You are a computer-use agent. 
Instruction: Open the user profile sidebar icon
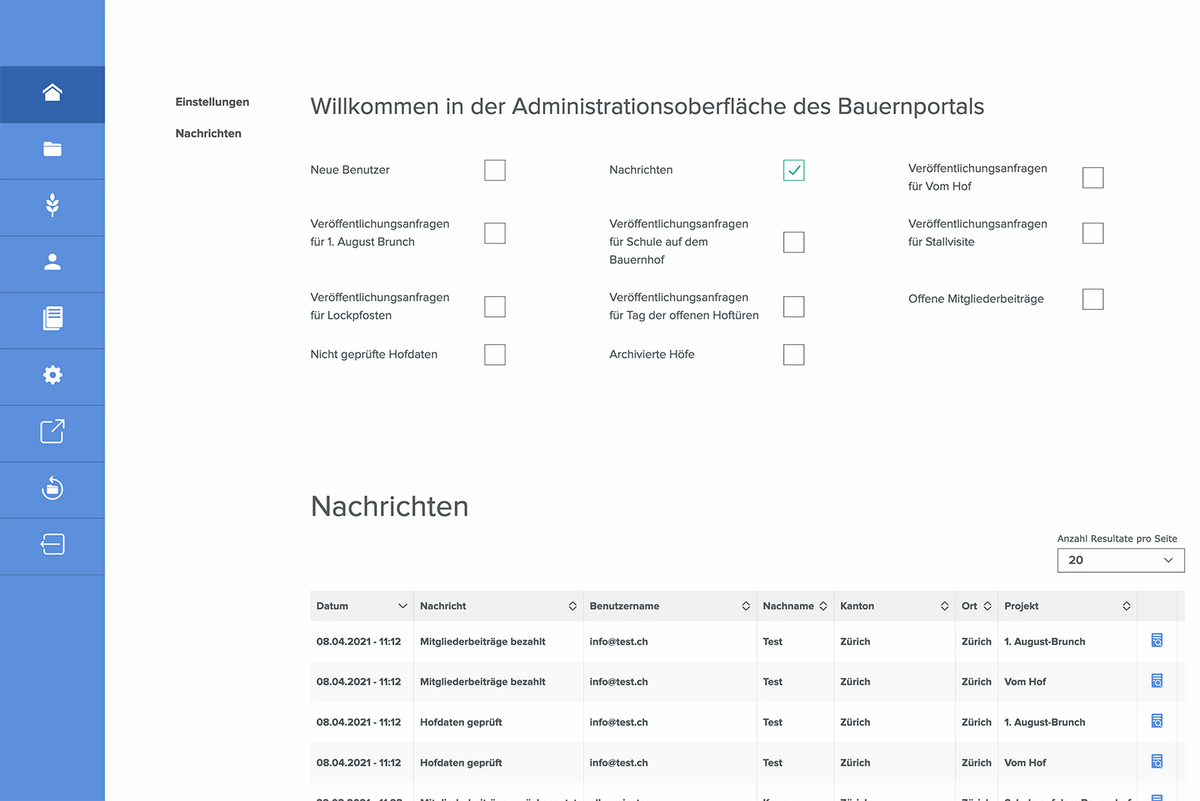[52, 263]
